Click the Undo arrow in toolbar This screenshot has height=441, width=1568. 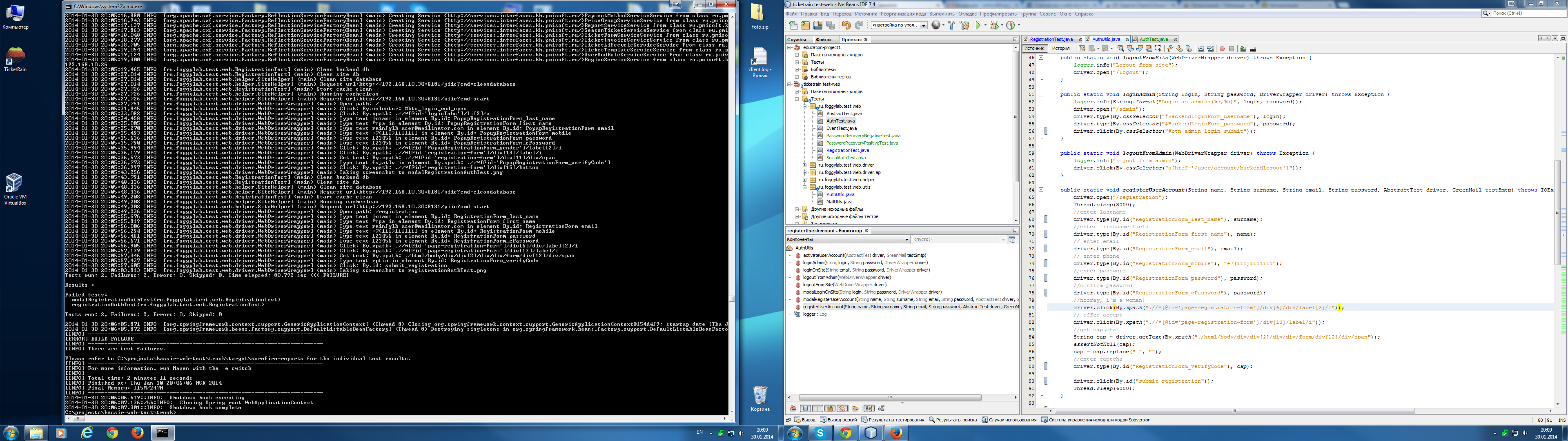846,25
